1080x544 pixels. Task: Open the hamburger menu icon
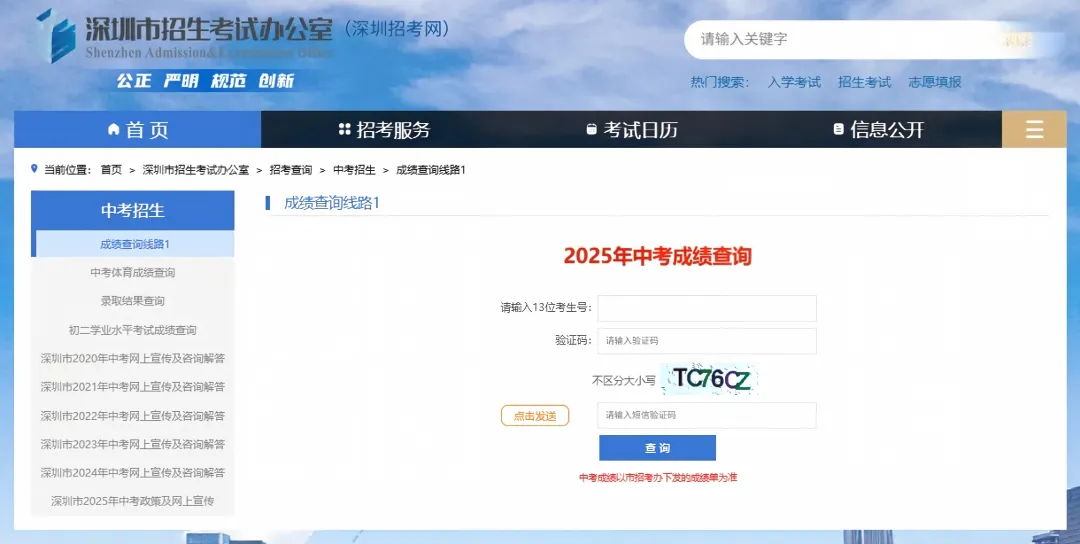click(1034, 129)
